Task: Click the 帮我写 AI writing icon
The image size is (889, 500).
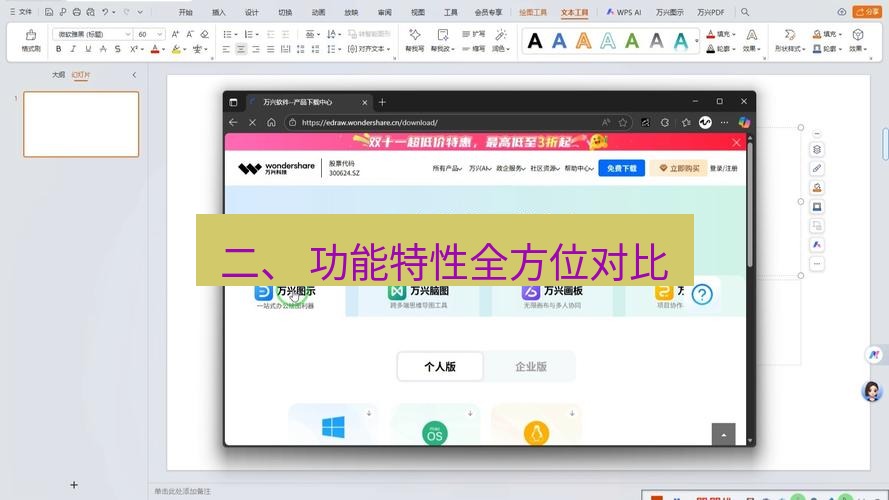Action: click(x=414, y=40)
